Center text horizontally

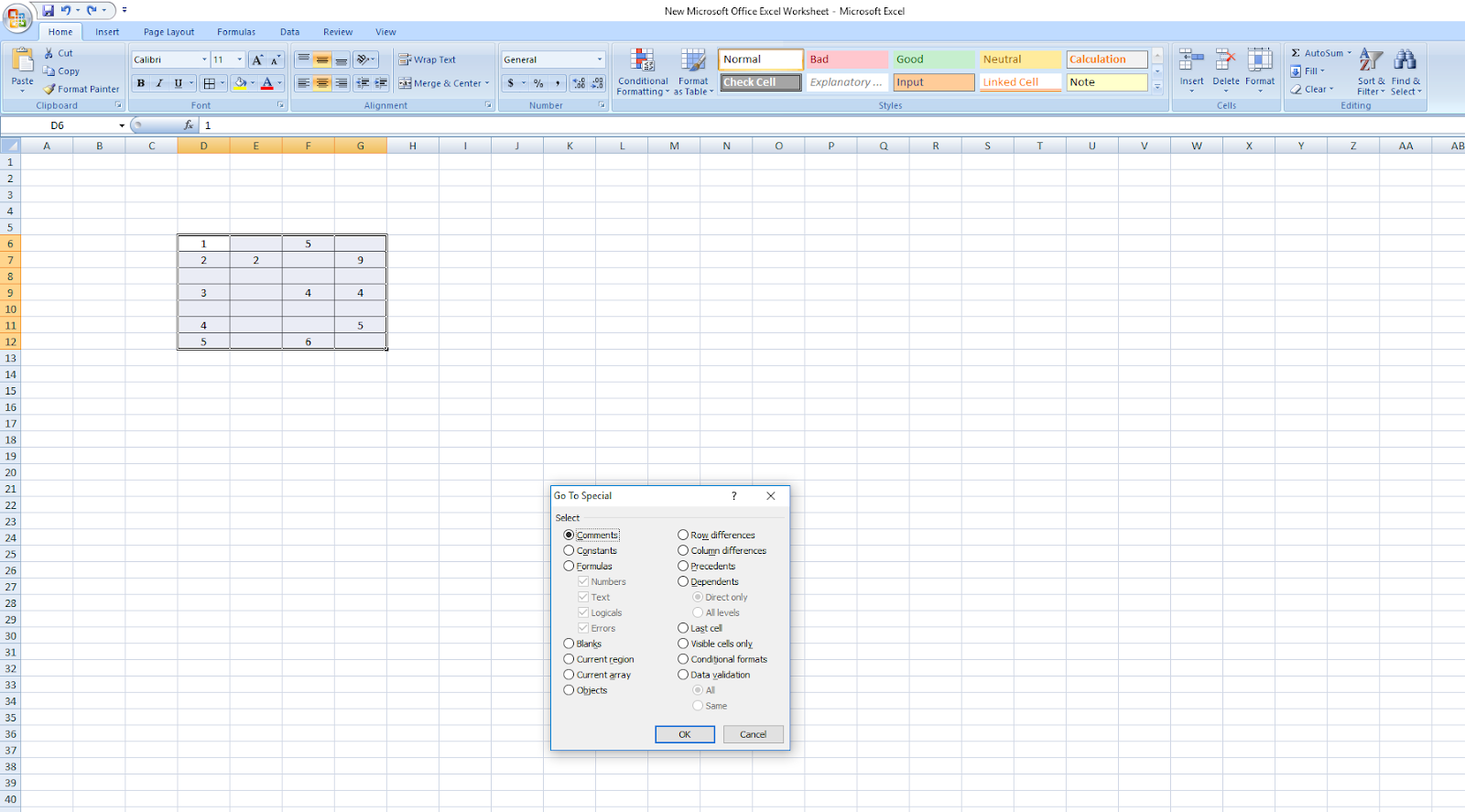[x=322, y=83]
